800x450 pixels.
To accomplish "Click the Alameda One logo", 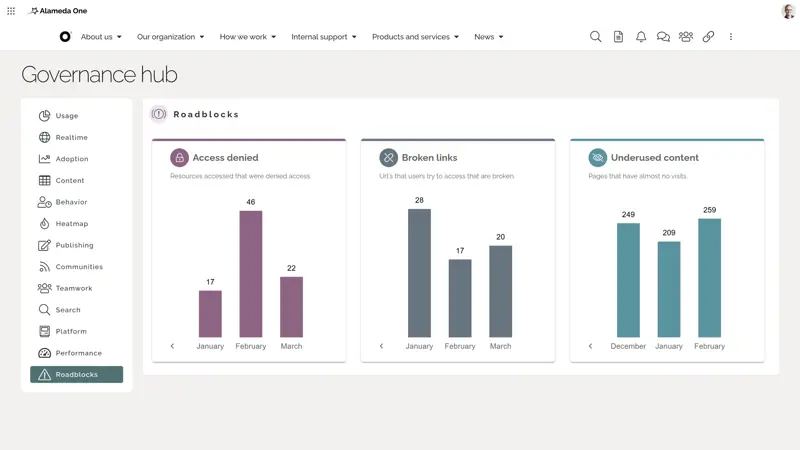I will pyautogui.click(x=58, y=11).
